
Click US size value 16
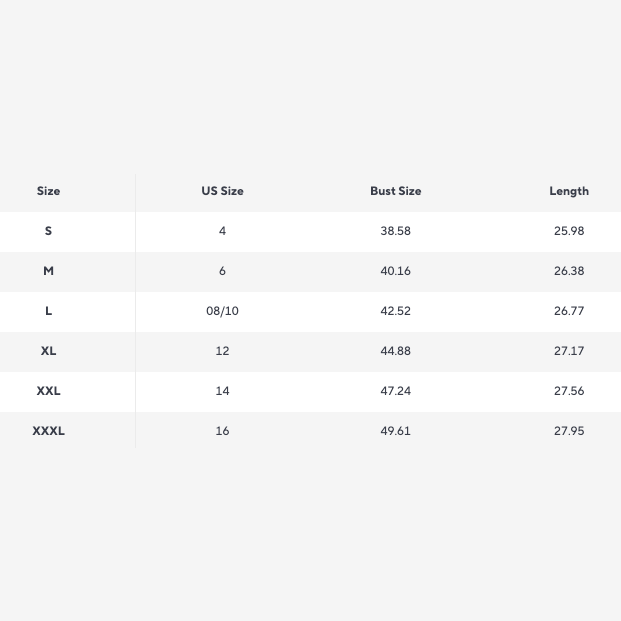point(222,431)
